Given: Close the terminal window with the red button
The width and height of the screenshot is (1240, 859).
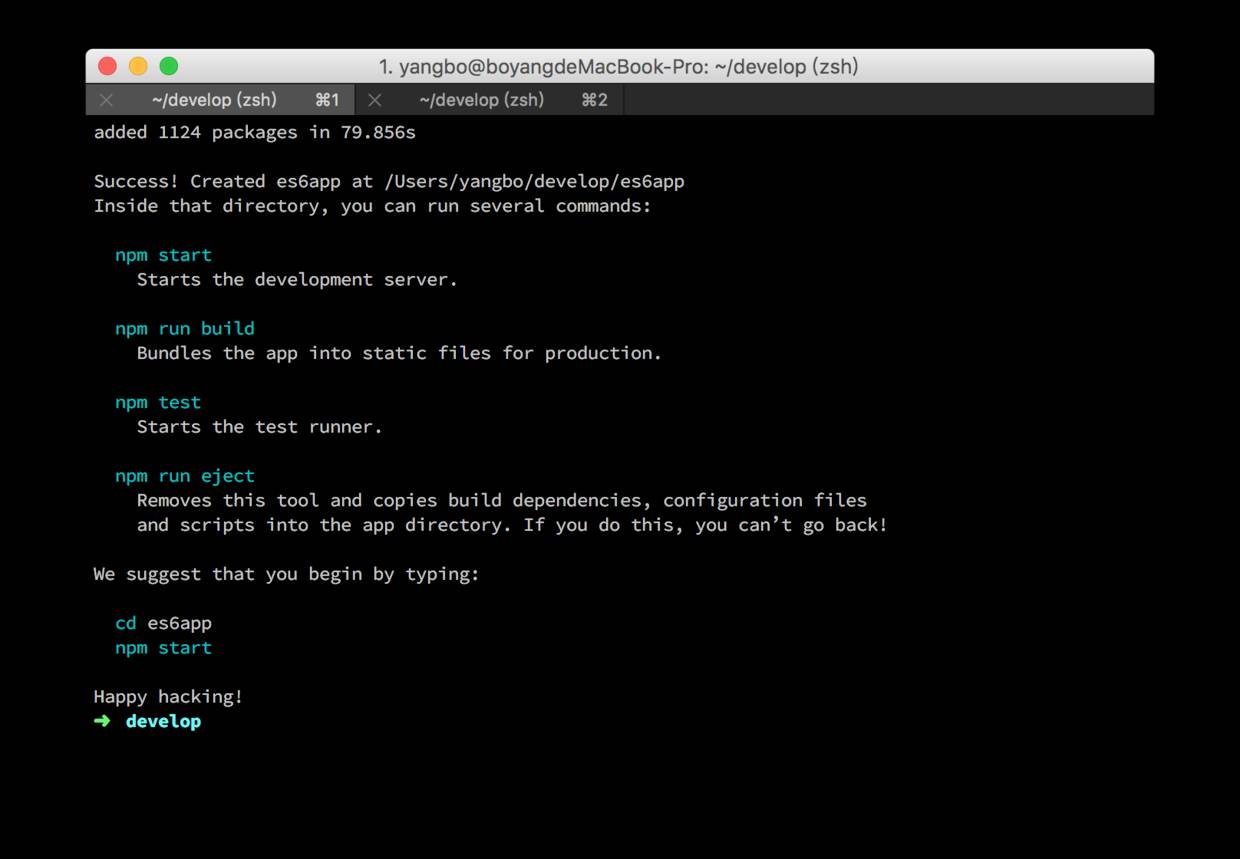Looking at the screenshot, I should pos(107,66).
